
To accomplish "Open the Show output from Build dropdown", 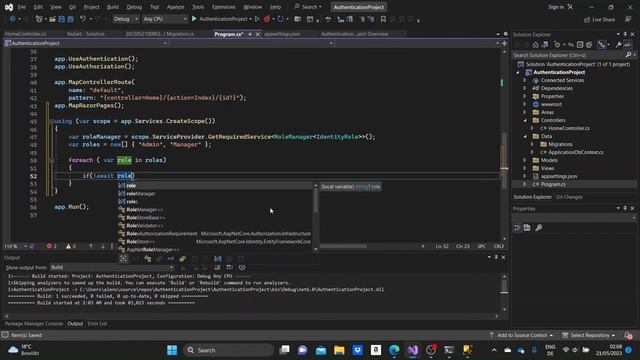I will pyautogui.click(x=112, y=267).
